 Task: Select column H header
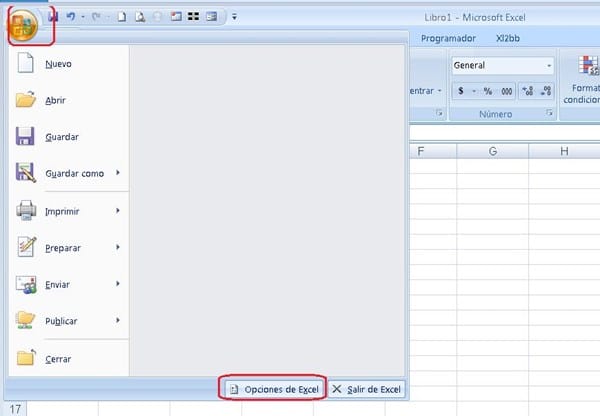tap(564, 151)
